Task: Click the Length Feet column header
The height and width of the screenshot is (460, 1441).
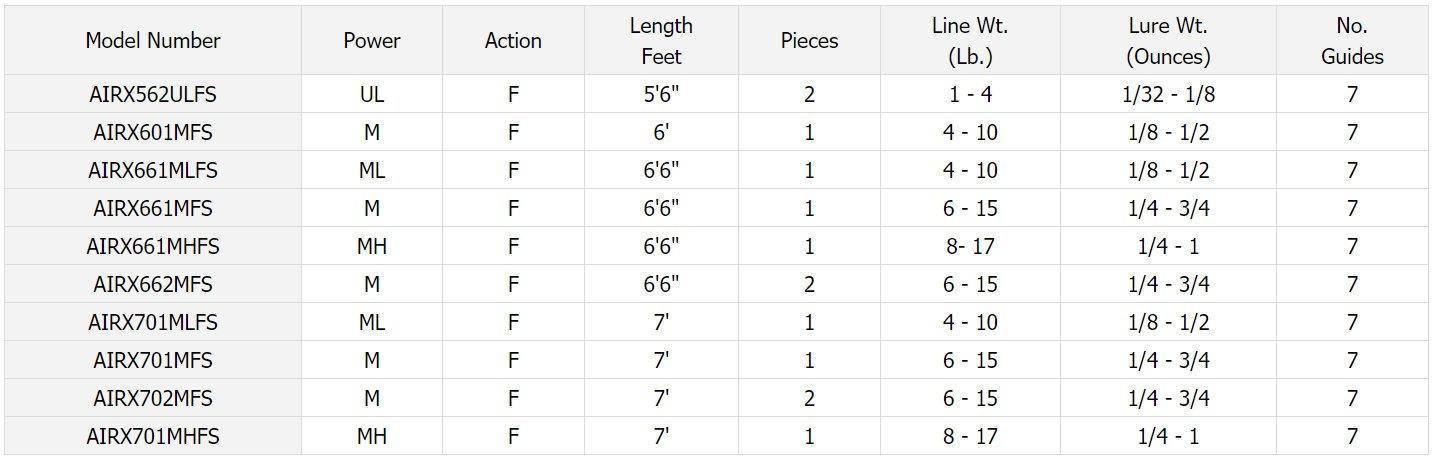Action: 661,41
